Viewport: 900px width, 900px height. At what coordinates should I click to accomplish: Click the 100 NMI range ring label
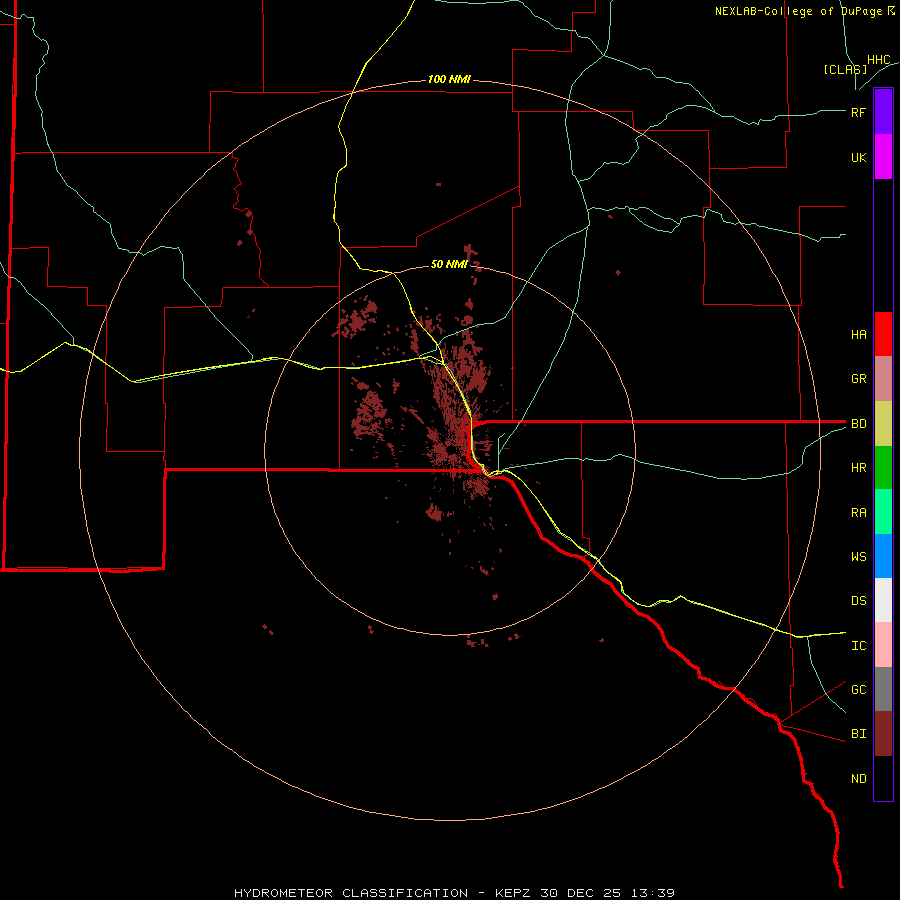449,79
